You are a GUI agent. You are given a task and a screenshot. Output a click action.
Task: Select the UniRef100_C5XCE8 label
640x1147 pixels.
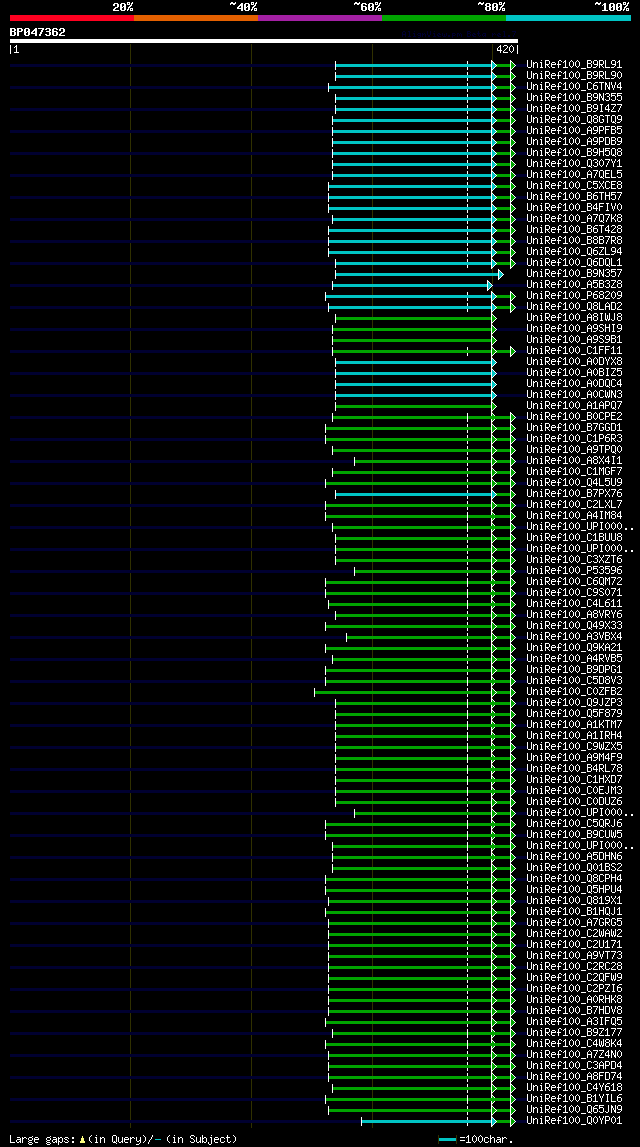(574, 185)
